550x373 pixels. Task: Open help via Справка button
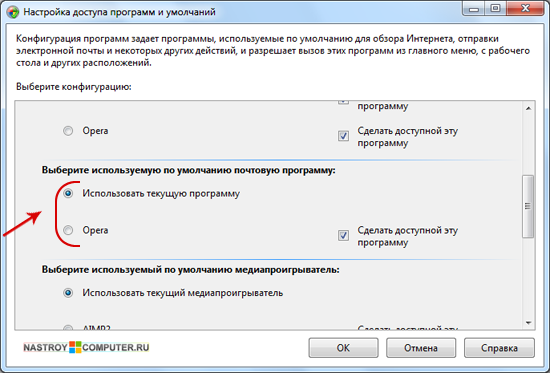(499, 348)
